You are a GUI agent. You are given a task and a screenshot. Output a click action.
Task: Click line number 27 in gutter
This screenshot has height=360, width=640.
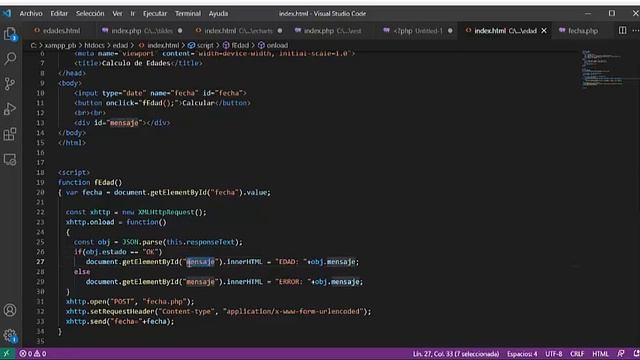pos(40,262)
